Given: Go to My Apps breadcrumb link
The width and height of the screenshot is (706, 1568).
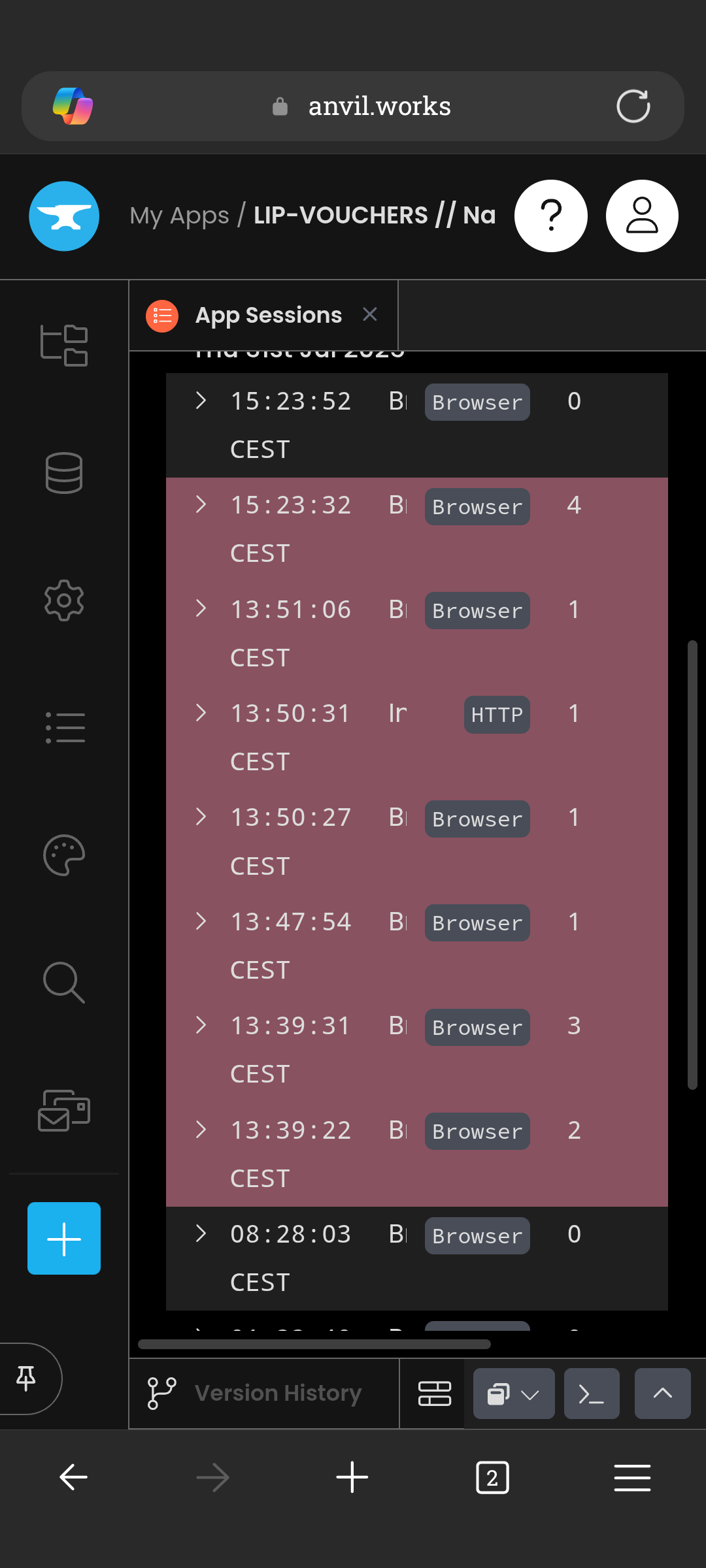Looking at the screenshot, I should [x=179, y=216].
